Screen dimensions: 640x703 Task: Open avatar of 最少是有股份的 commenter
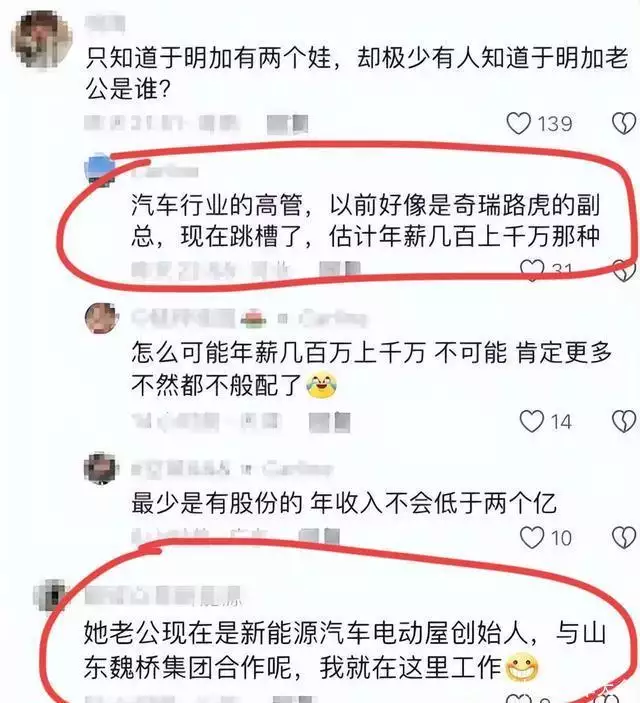tap(100, 468)
